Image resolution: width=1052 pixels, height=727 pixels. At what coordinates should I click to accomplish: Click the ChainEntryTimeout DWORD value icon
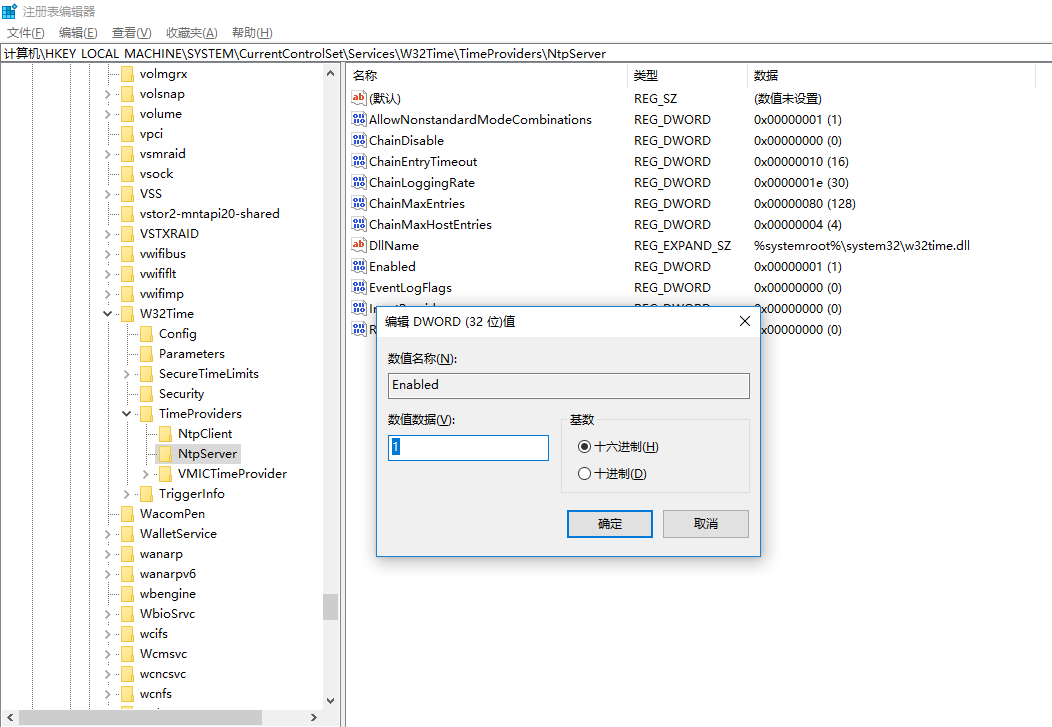359,161
